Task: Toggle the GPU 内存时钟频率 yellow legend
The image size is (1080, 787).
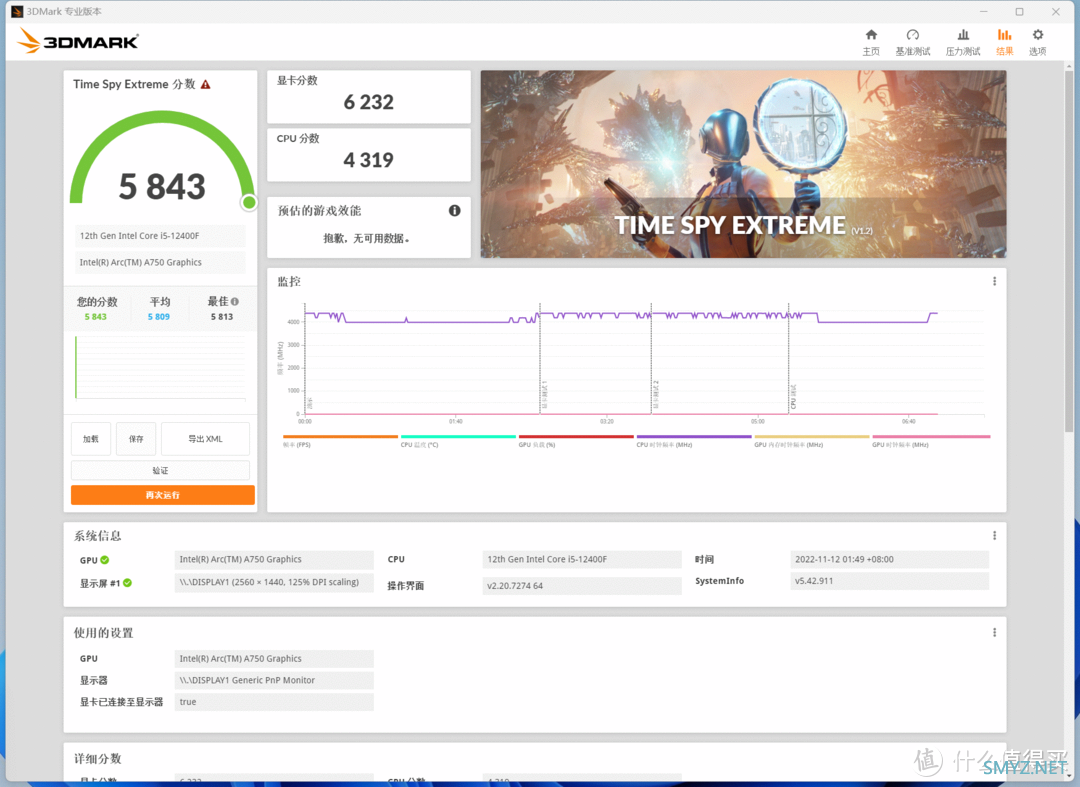Action: [811, 441]
